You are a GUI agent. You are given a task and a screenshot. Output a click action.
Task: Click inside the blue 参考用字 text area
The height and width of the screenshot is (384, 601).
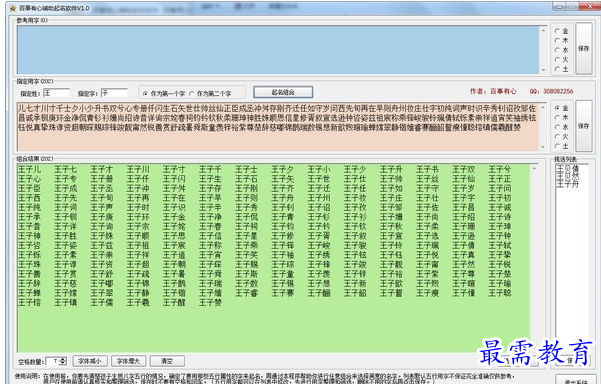[x=278, y=50]
